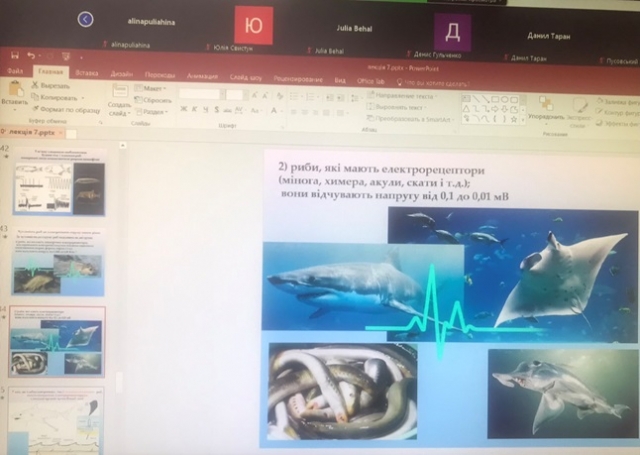Click Создать слайд new slide icon
The image size is (640, 455).
pyautogui.click(x=120, y=91)
